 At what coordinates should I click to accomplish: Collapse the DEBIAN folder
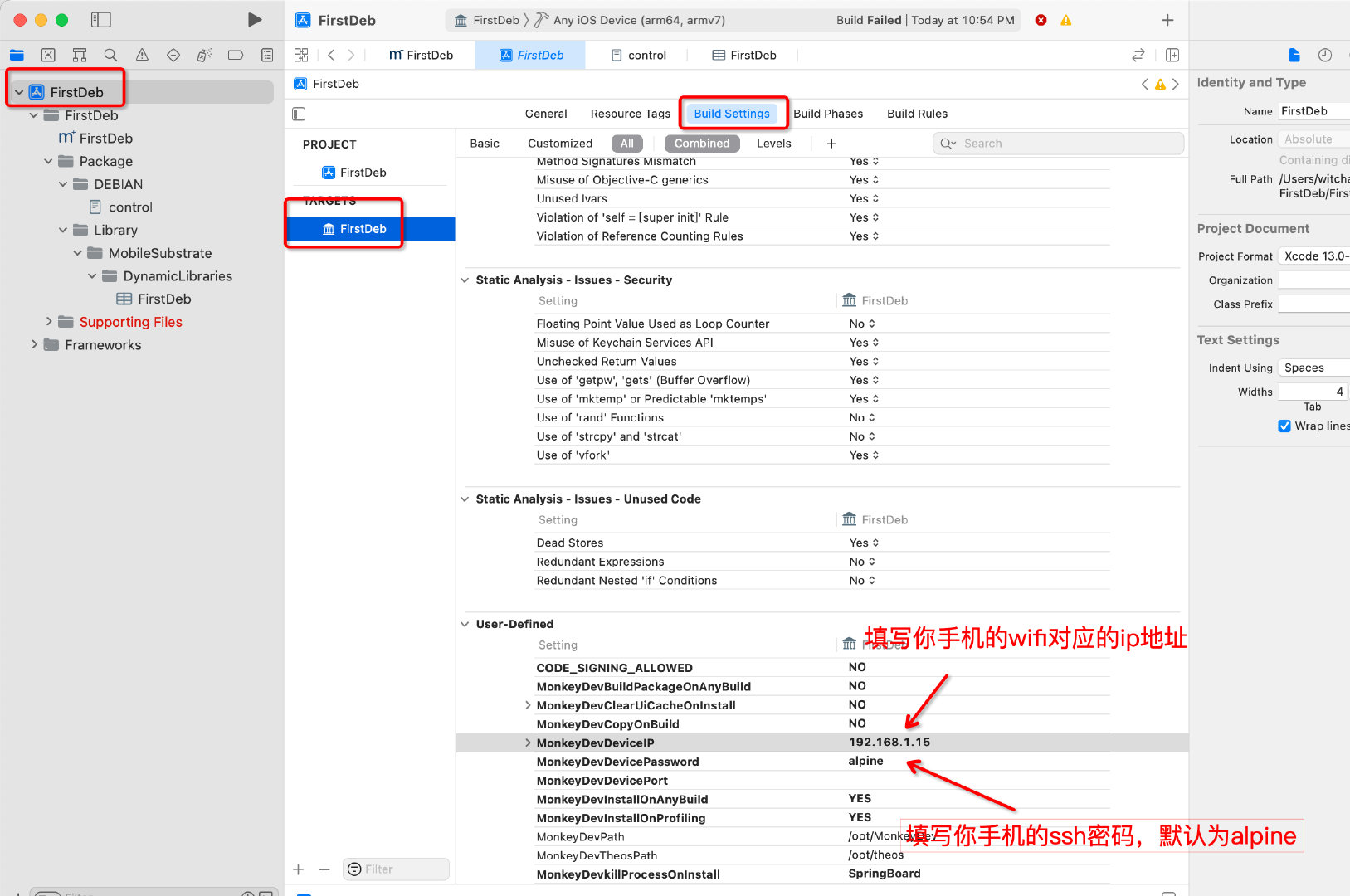[63, 184]
